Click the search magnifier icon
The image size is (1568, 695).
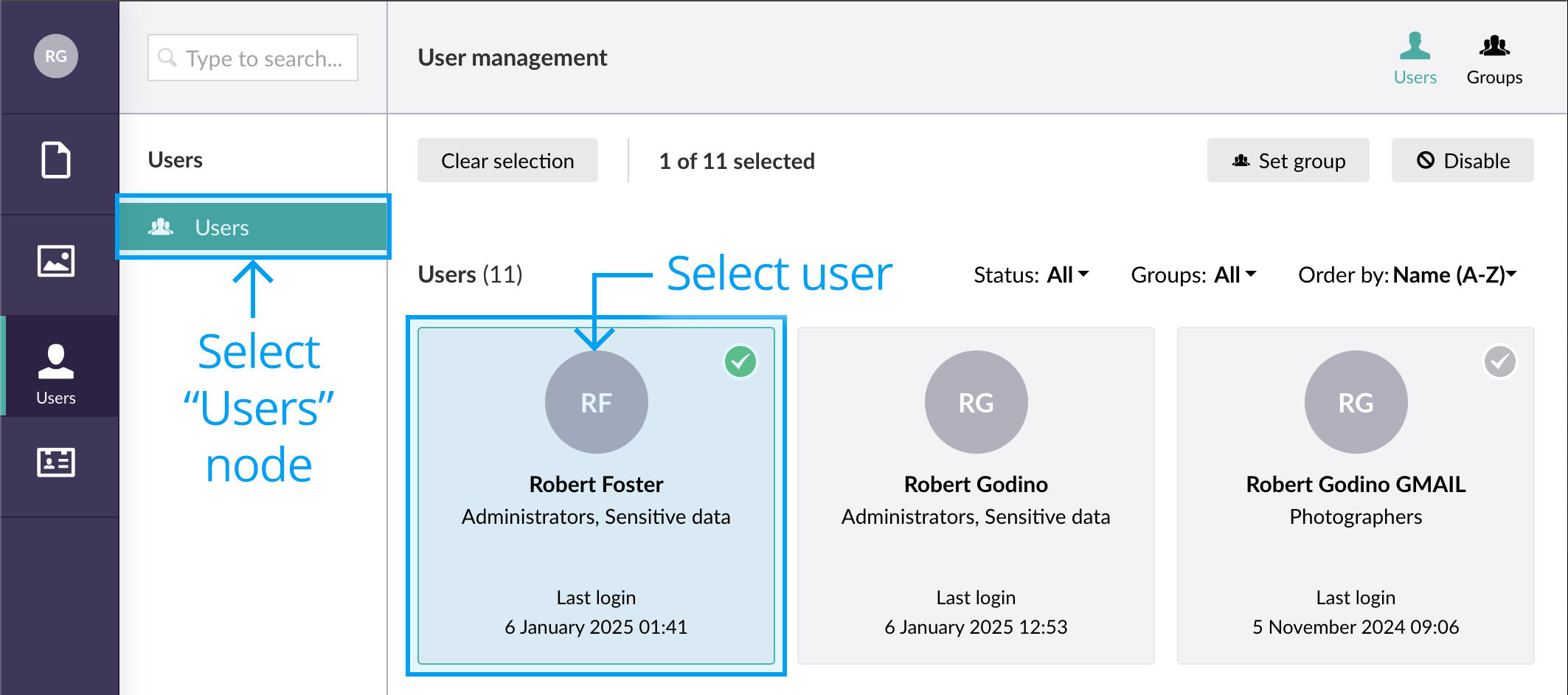click(x=167, y=58)
